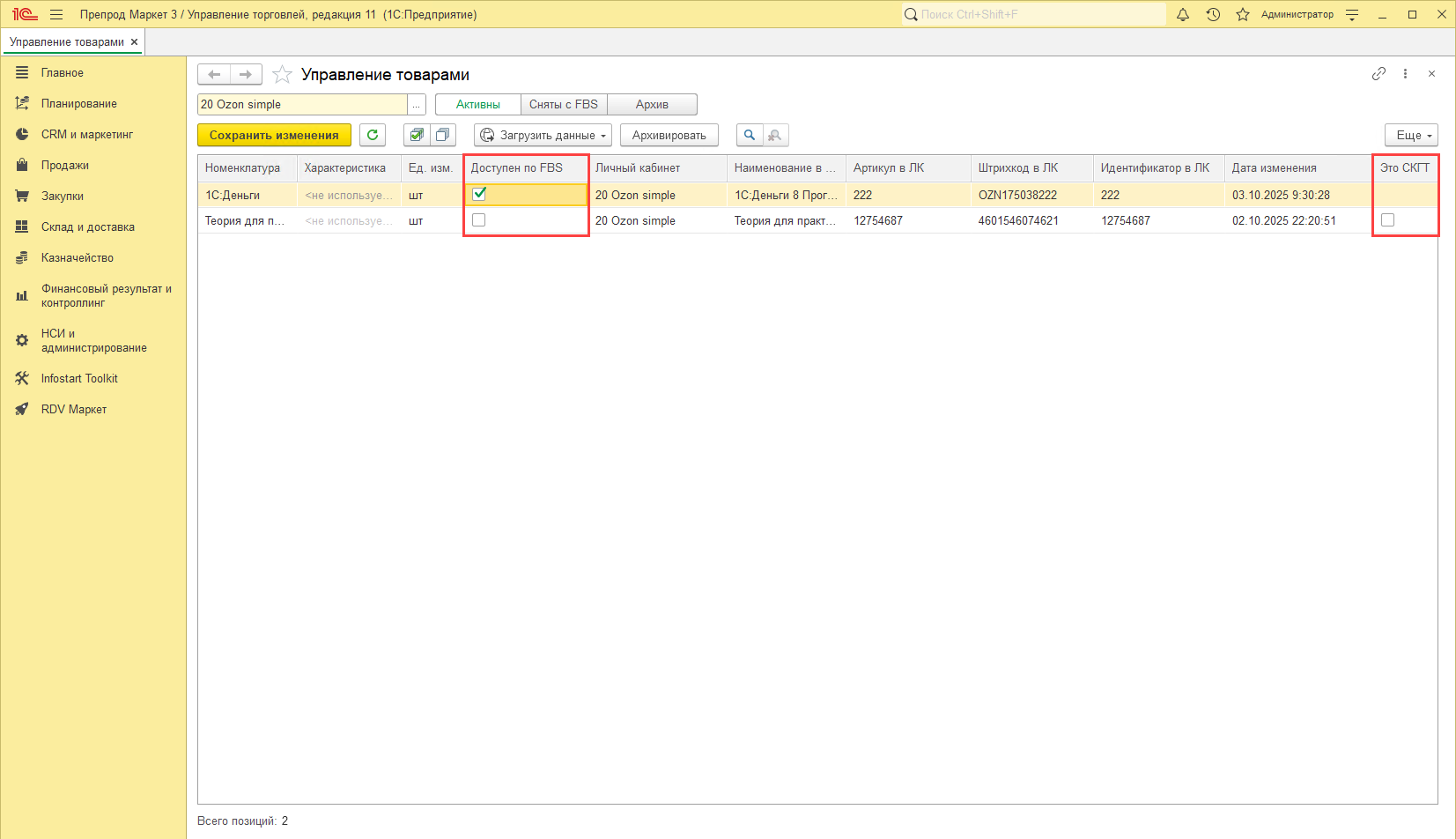The width and height of the screenshot is (1456, 839).
Task: Tick Это СКГТ checkbox for Теория row
Action: point(1388,220)
